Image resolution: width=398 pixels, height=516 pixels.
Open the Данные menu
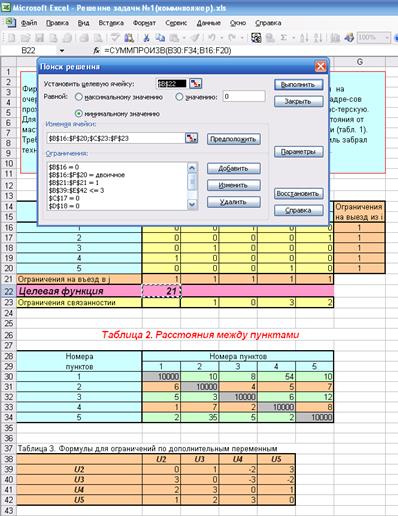(x=209, y=23)
